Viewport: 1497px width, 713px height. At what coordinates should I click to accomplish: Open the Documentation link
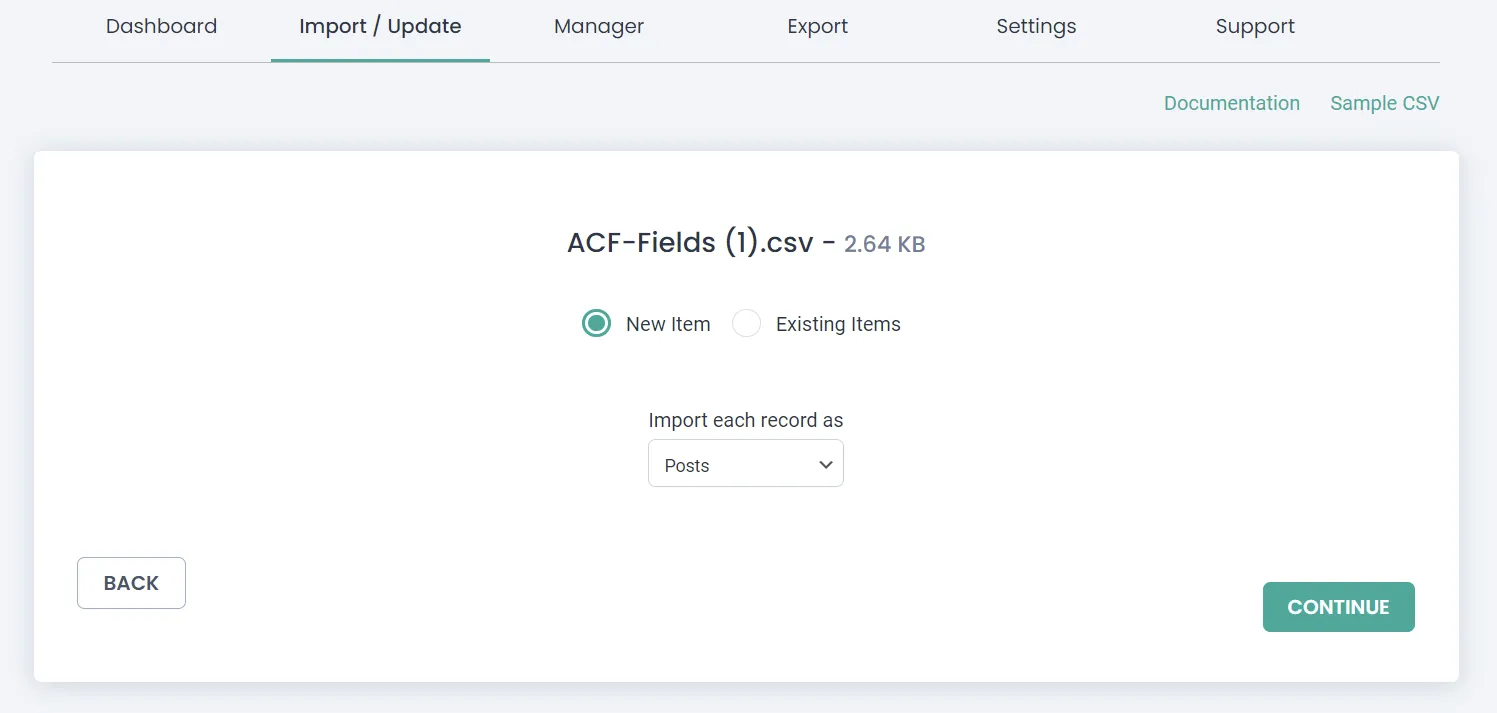(x=1231, y=103)
